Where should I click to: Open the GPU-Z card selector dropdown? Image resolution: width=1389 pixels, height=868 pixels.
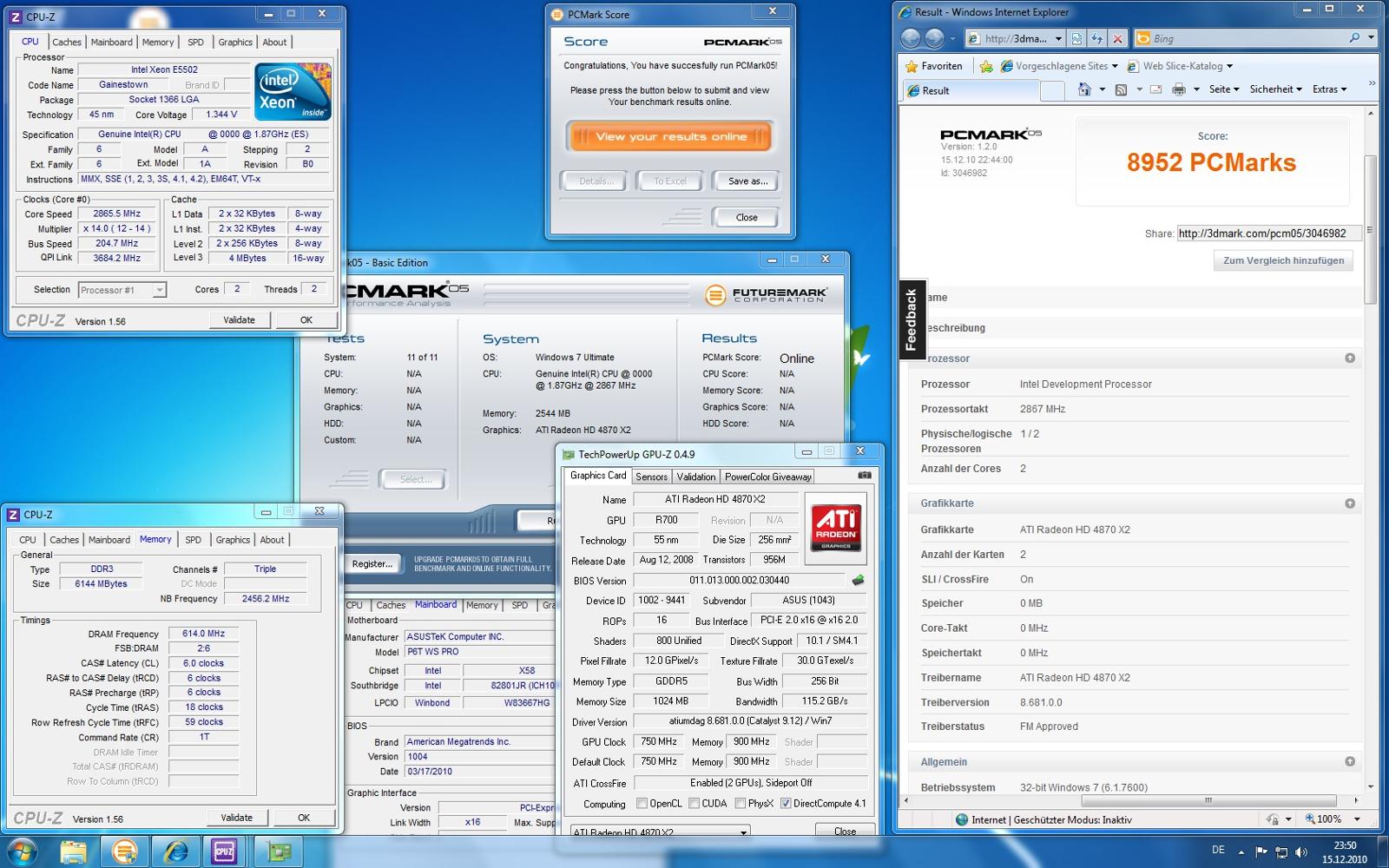pos(743,832)
